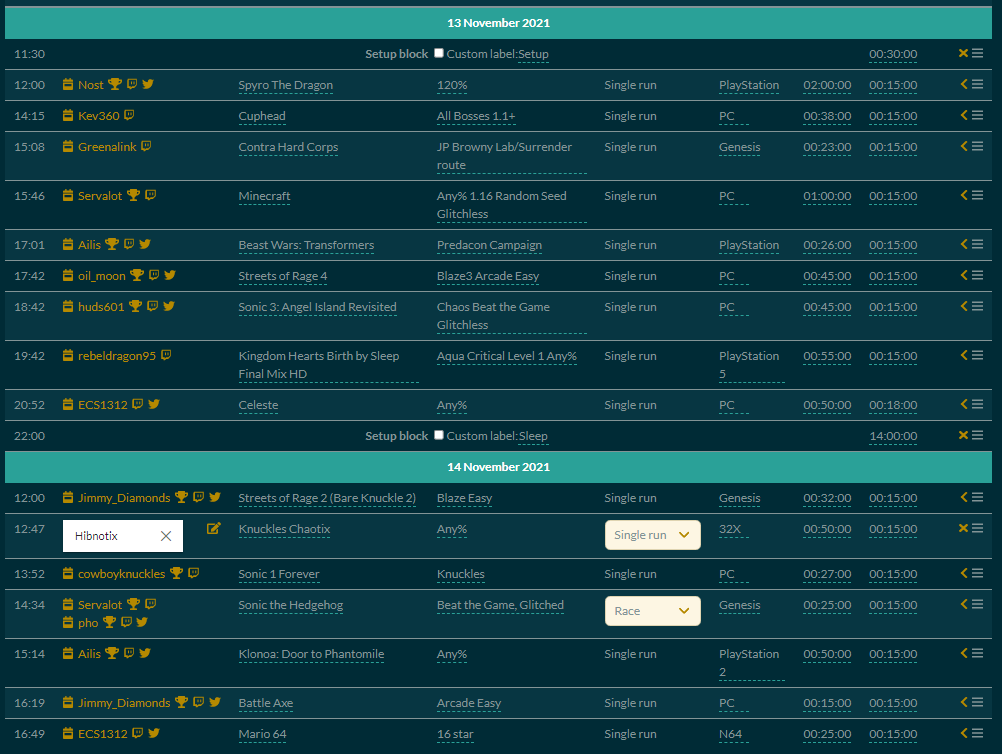
Task: Remove the 11:30 Setup block via X icon
Action: [963, 53]
